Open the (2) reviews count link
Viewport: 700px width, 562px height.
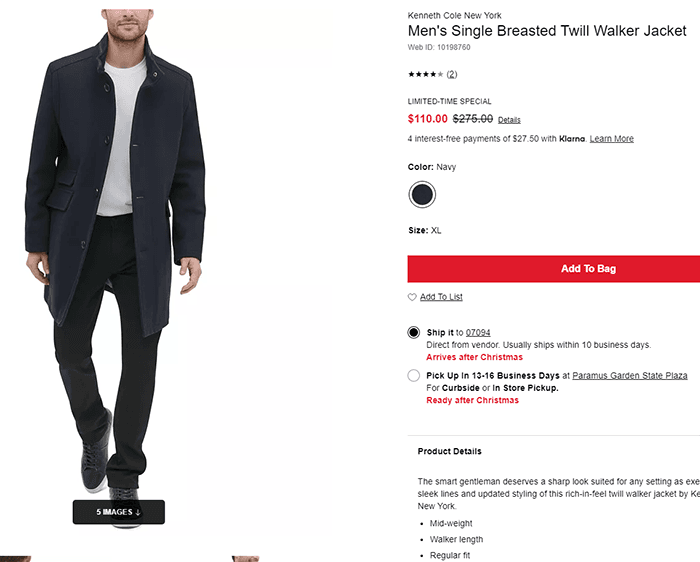click(x=452, y=74)
